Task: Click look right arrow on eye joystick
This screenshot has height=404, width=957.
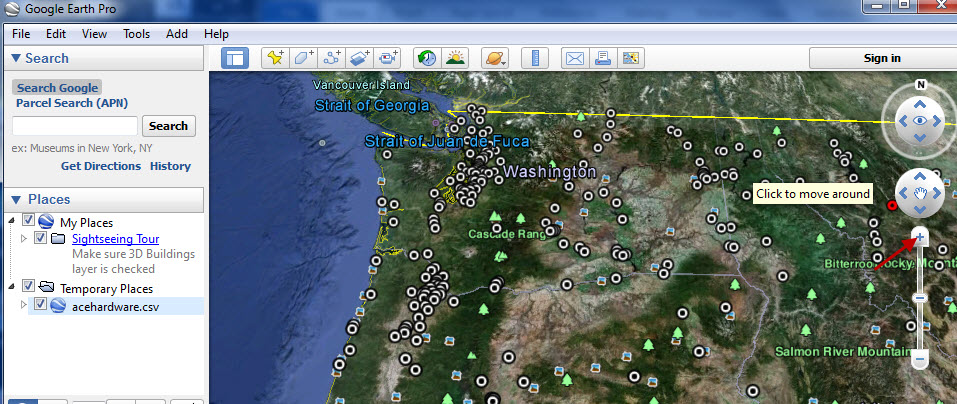Action: click(x=937, y=121)
